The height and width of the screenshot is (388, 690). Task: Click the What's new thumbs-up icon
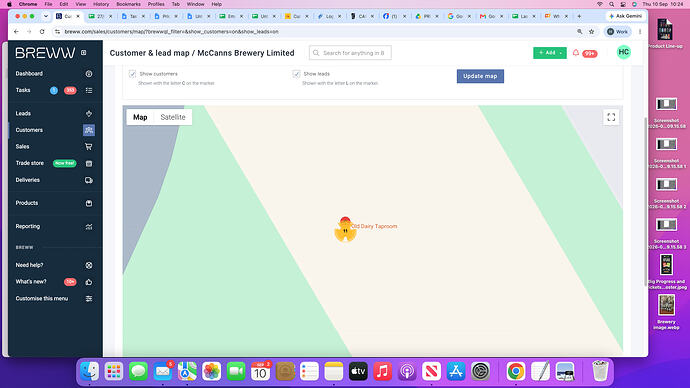coord(89,282)
